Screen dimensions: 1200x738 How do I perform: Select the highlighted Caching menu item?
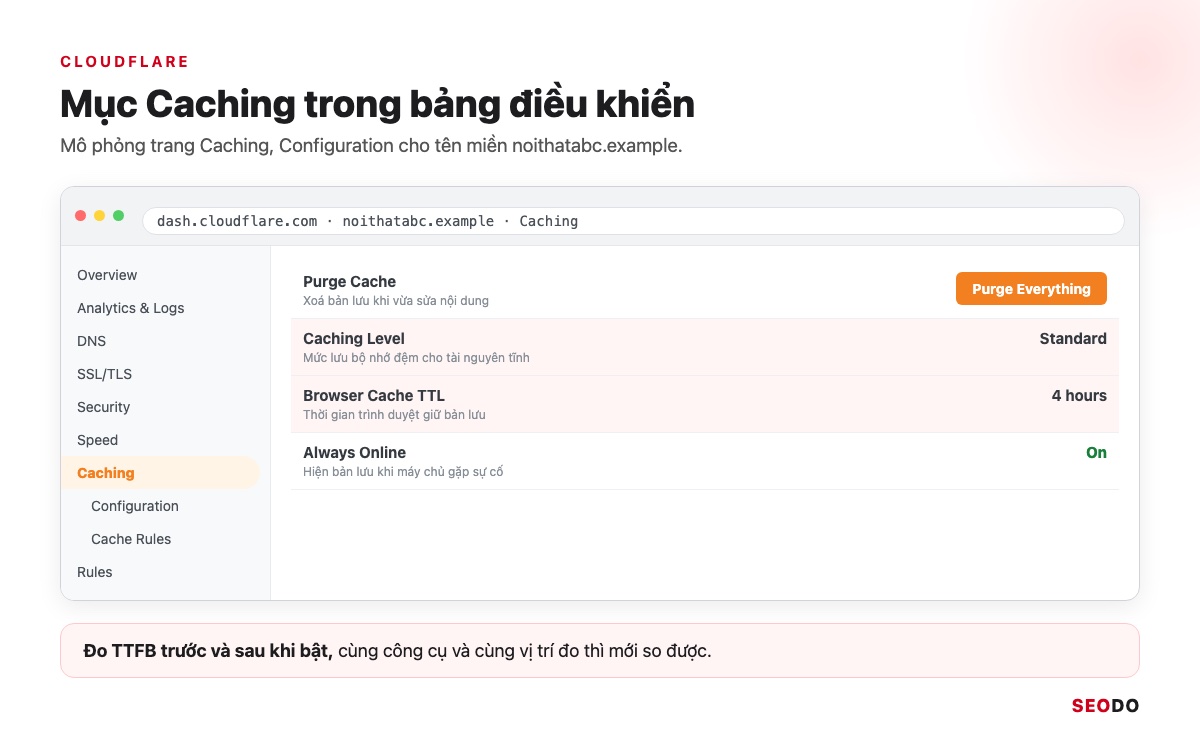click(160, 473)
